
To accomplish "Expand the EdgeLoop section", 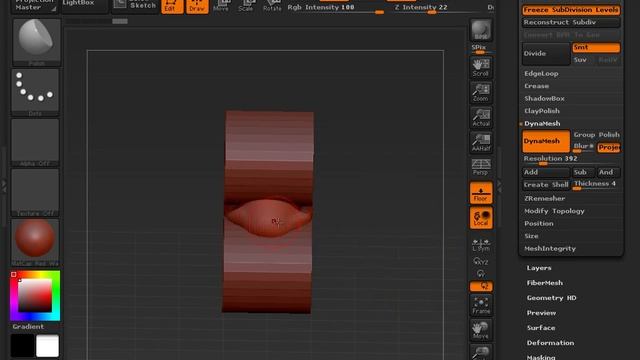I will tap(541, 74).
